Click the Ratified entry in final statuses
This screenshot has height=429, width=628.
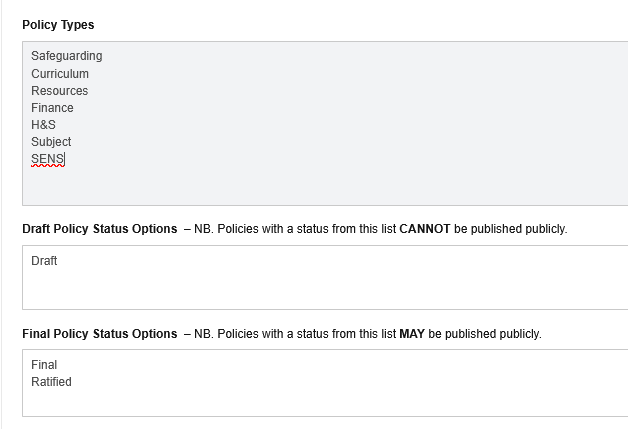(51, 382)
